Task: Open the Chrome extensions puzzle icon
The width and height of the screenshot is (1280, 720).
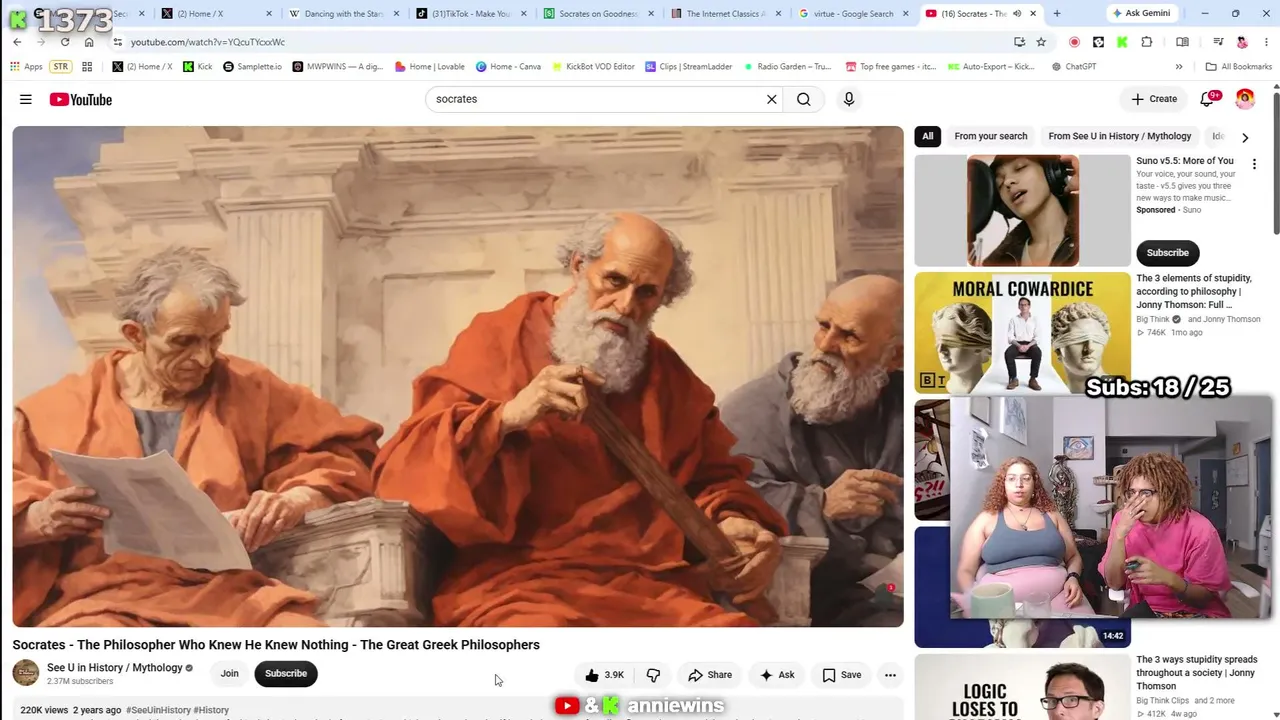Action: [x=1147, y=42]
